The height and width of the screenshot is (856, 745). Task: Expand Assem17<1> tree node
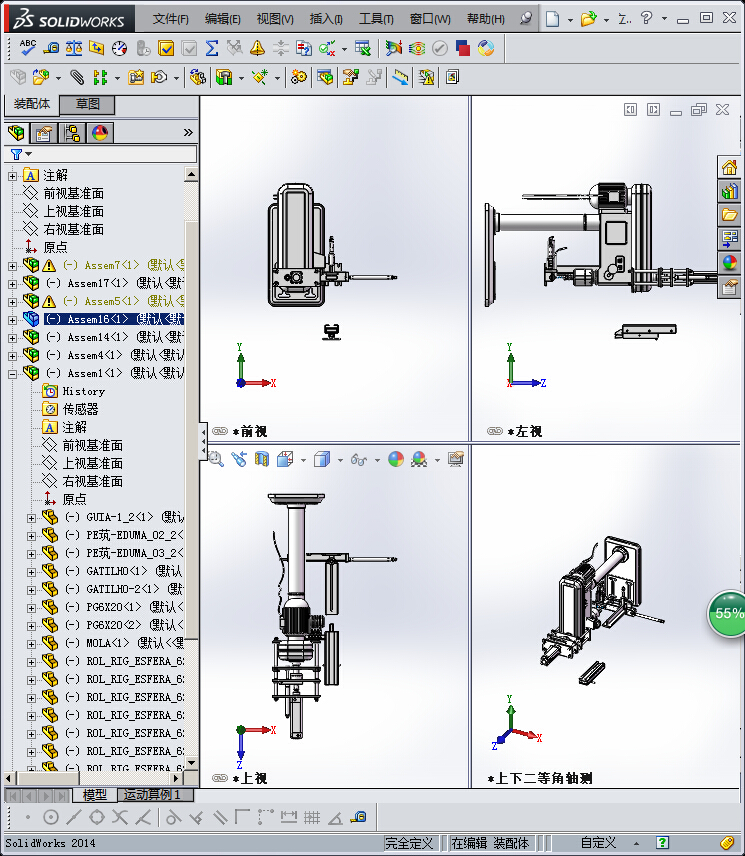tap(13, 284)
